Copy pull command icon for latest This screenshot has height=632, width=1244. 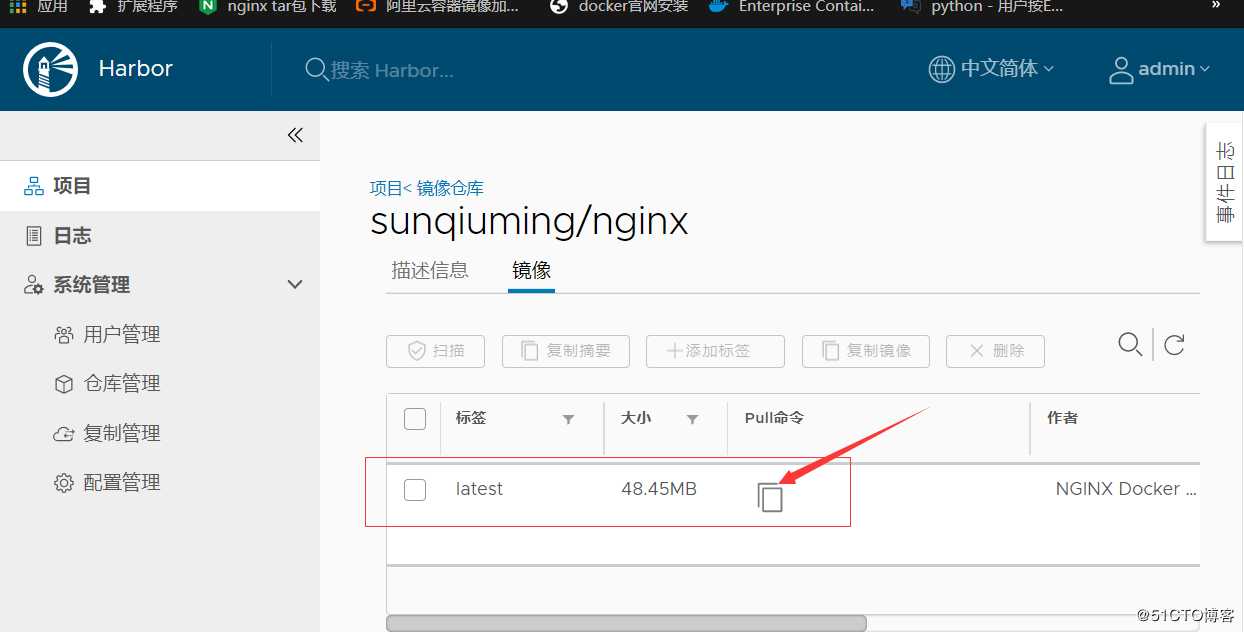pos(770,496)
